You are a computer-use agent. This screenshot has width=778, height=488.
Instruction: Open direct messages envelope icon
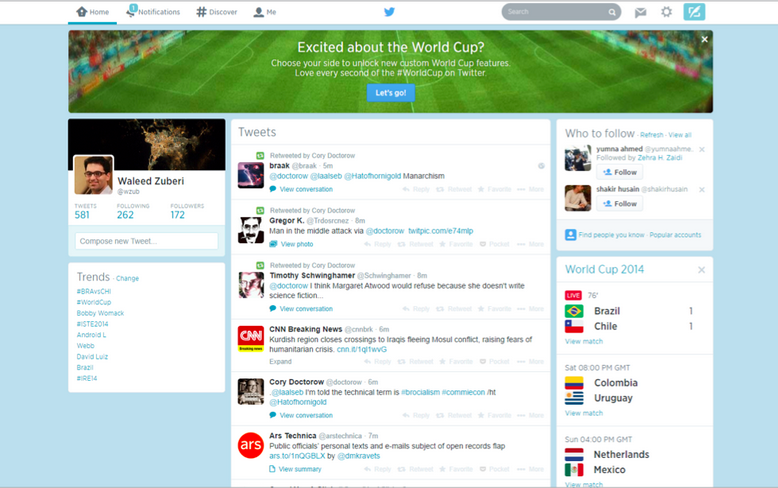tap(641, 12)
